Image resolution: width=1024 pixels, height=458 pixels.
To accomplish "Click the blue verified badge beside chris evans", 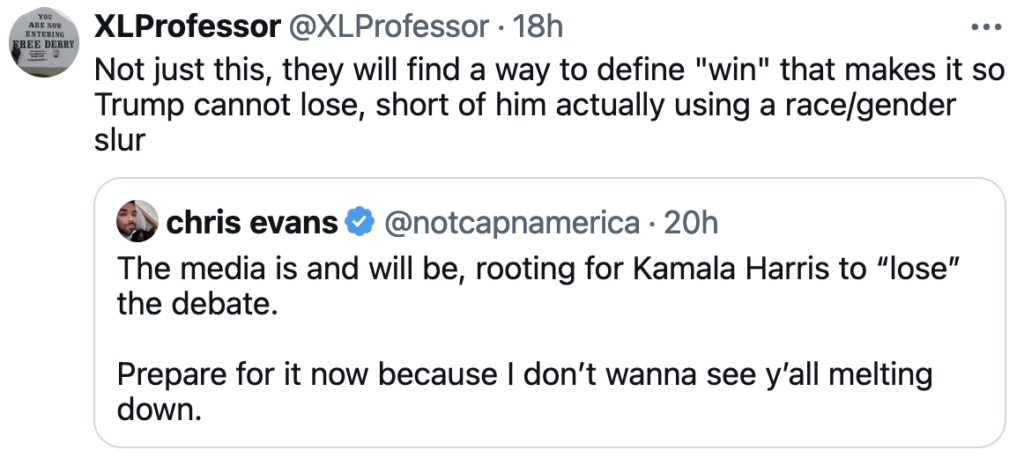I will 359,222.
